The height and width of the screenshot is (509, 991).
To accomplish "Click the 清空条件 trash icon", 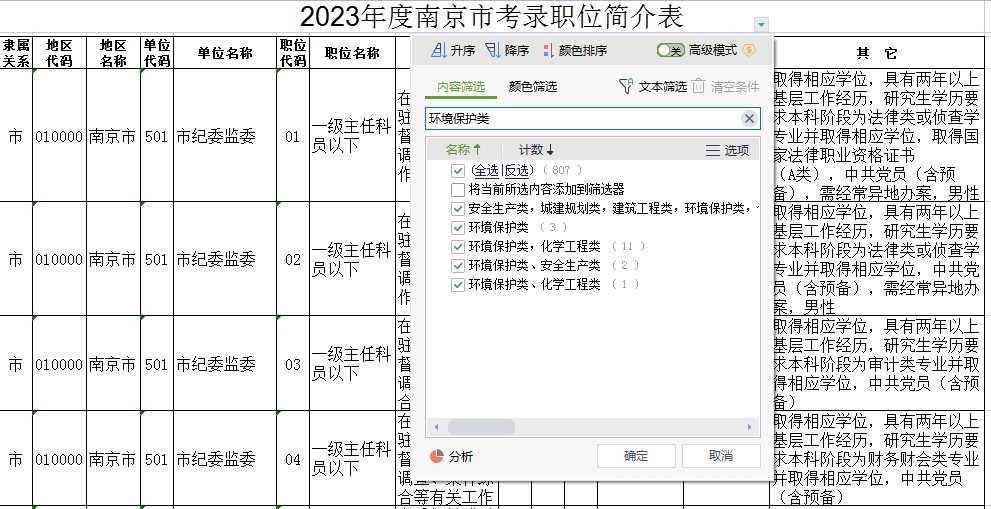I will click(699, 87).
